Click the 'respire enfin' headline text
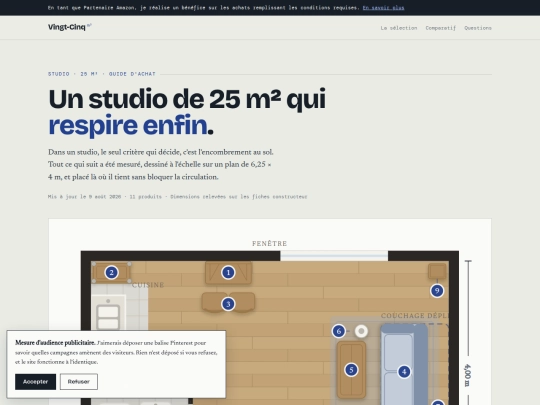 click(128, 125)
